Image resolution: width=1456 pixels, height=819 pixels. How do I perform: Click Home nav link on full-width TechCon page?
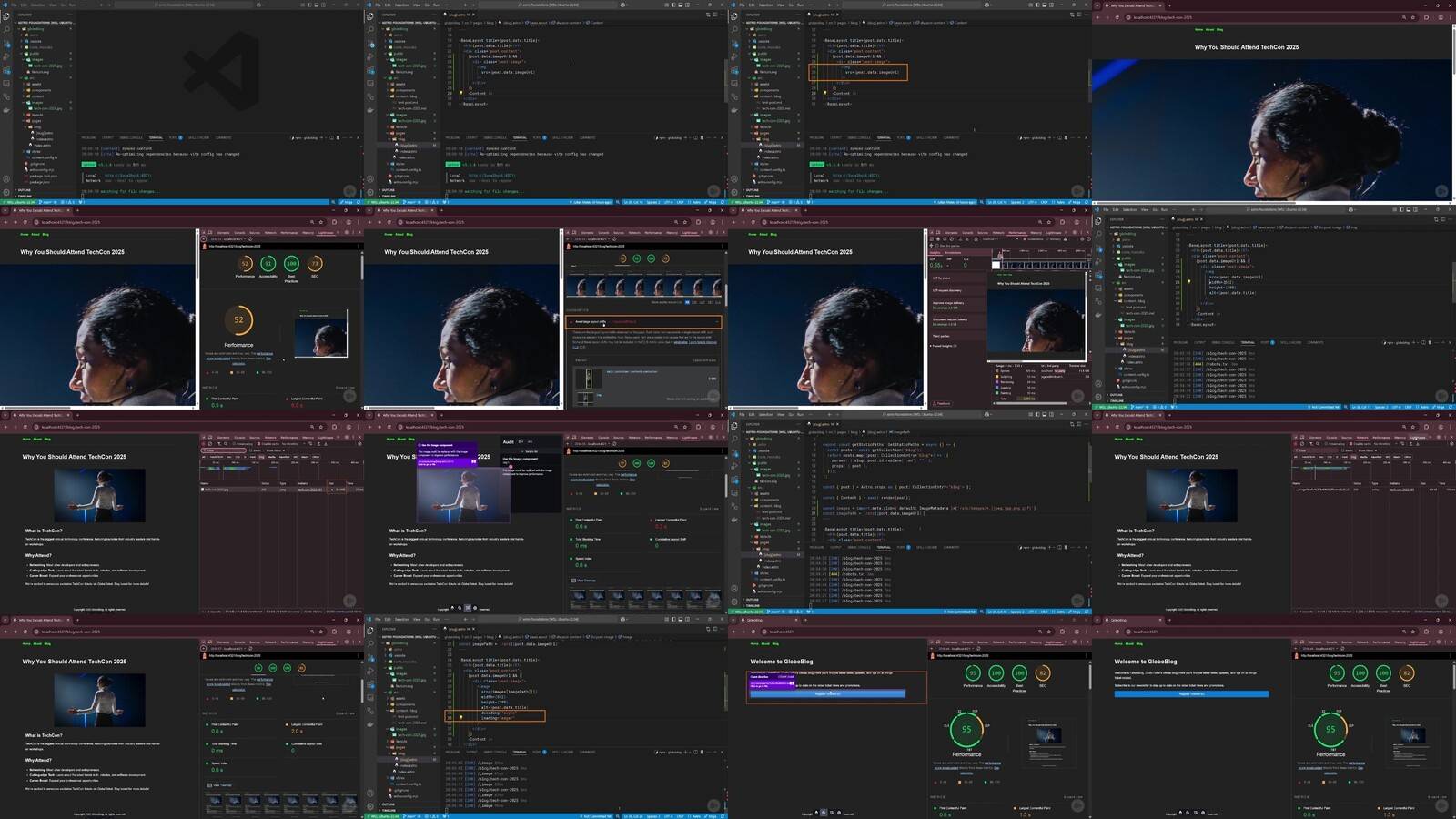pyautogui.click(x=1198, y=29)
